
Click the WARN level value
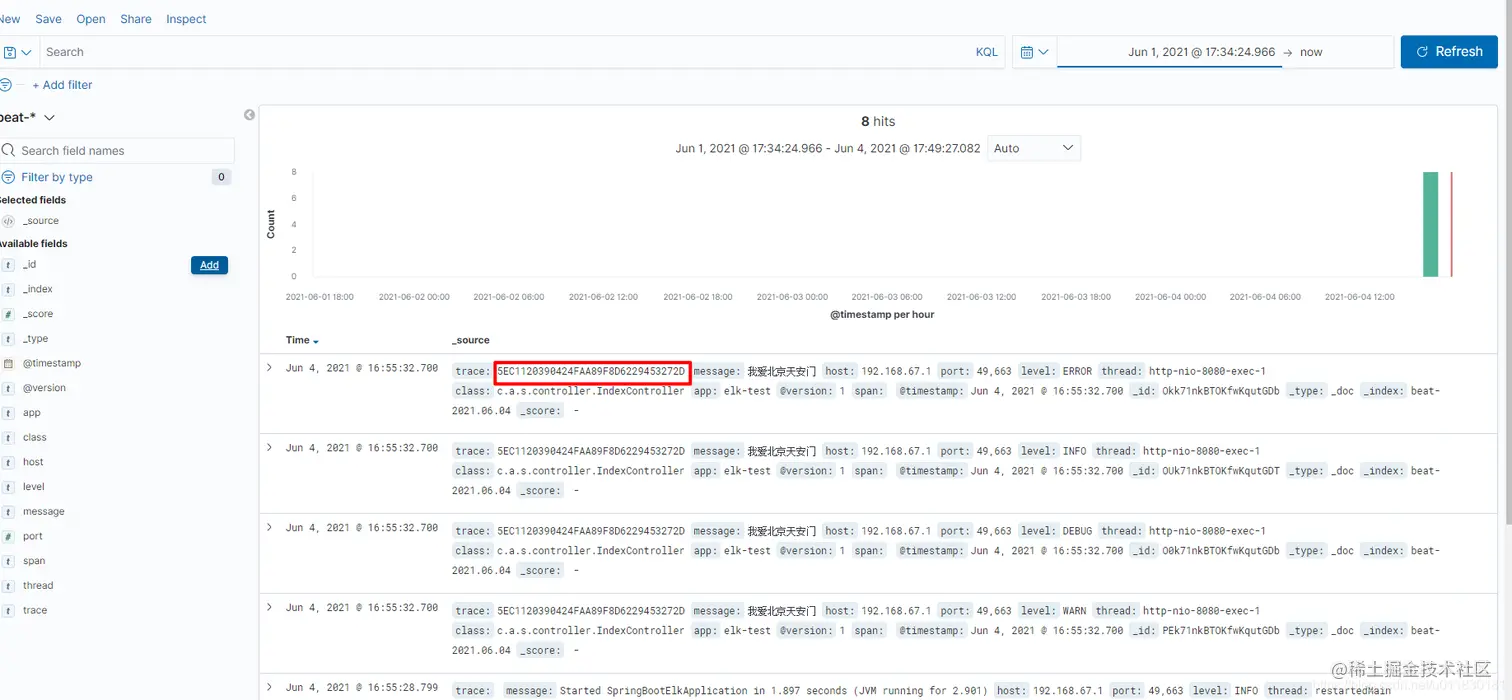[1074, 611]
